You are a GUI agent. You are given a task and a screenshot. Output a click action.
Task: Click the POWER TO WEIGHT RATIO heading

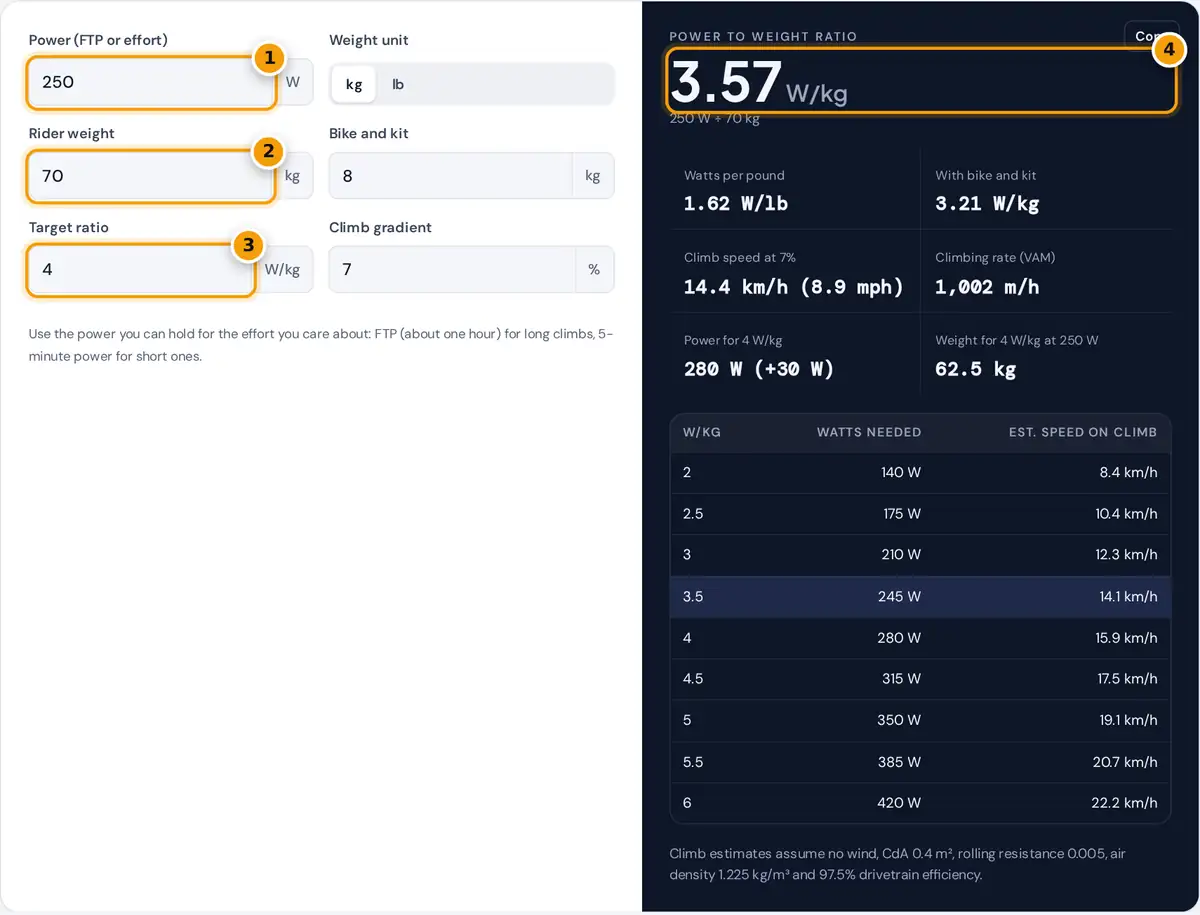tap(763, 36)
